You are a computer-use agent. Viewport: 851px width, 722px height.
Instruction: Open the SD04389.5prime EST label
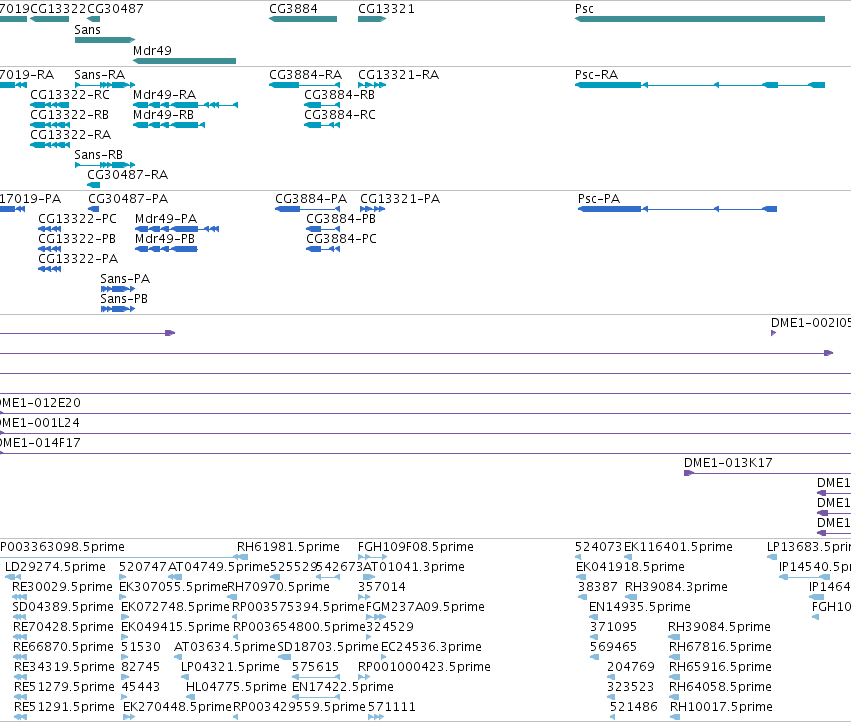(63, 607)
